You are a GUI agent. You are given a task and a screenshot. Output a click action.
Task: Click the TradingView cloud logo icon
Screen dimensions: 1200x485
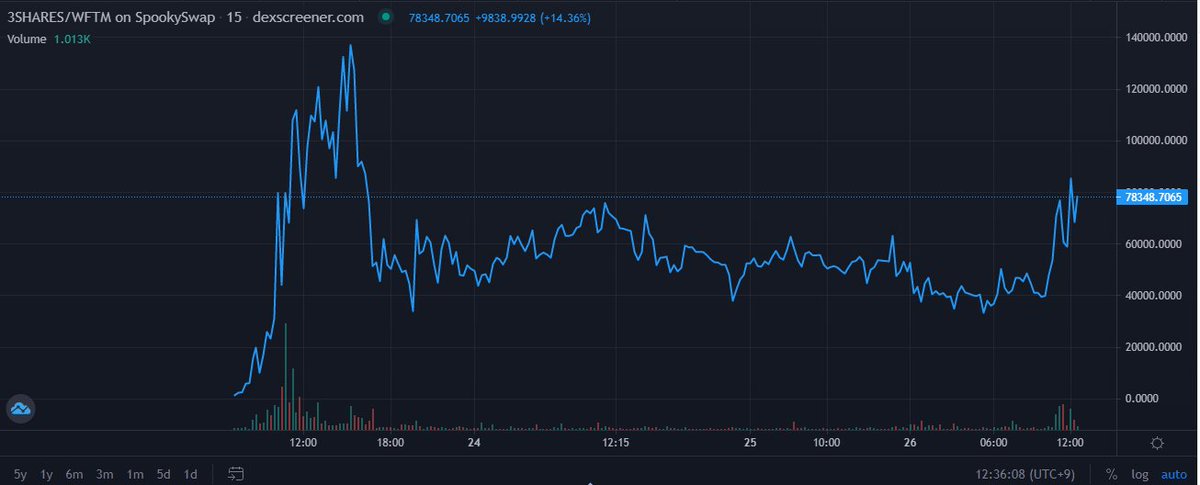point(21,408)
